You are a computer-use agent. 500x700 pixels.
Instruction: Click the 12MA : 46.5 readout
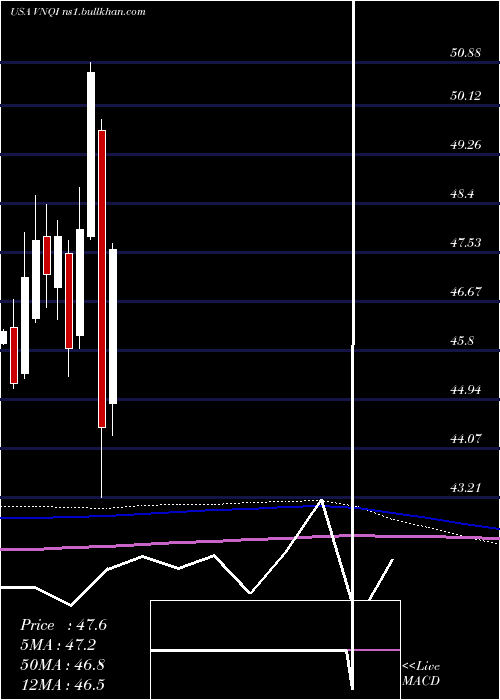point(62,684)
